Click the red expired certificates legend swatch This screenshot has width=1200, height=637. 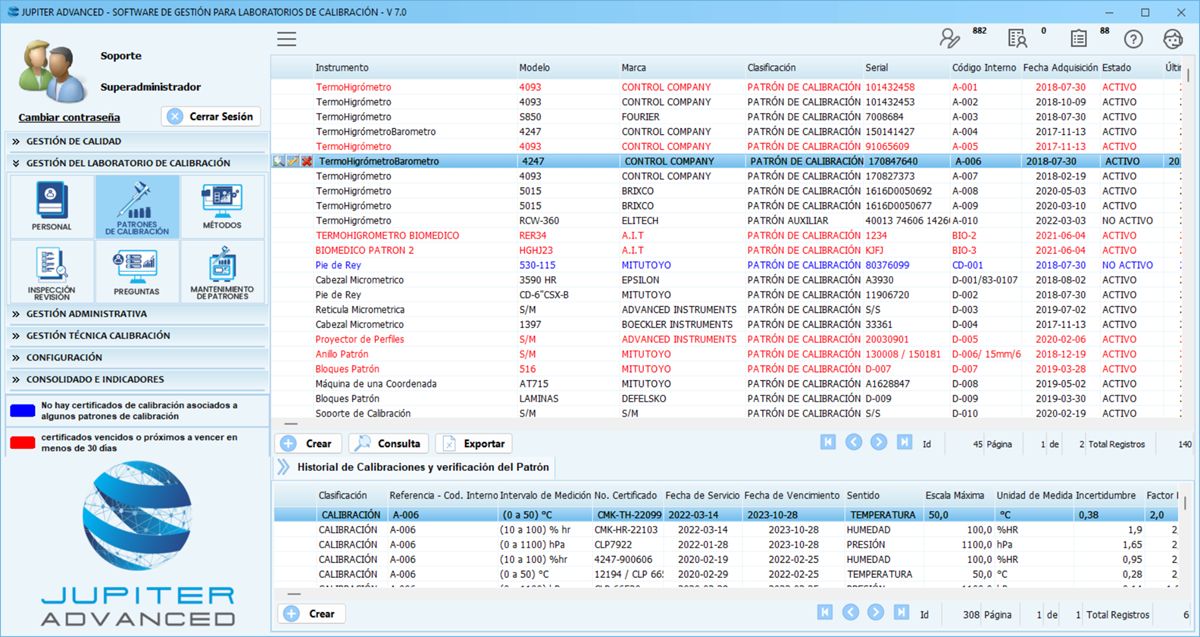[x=21, y=443]
